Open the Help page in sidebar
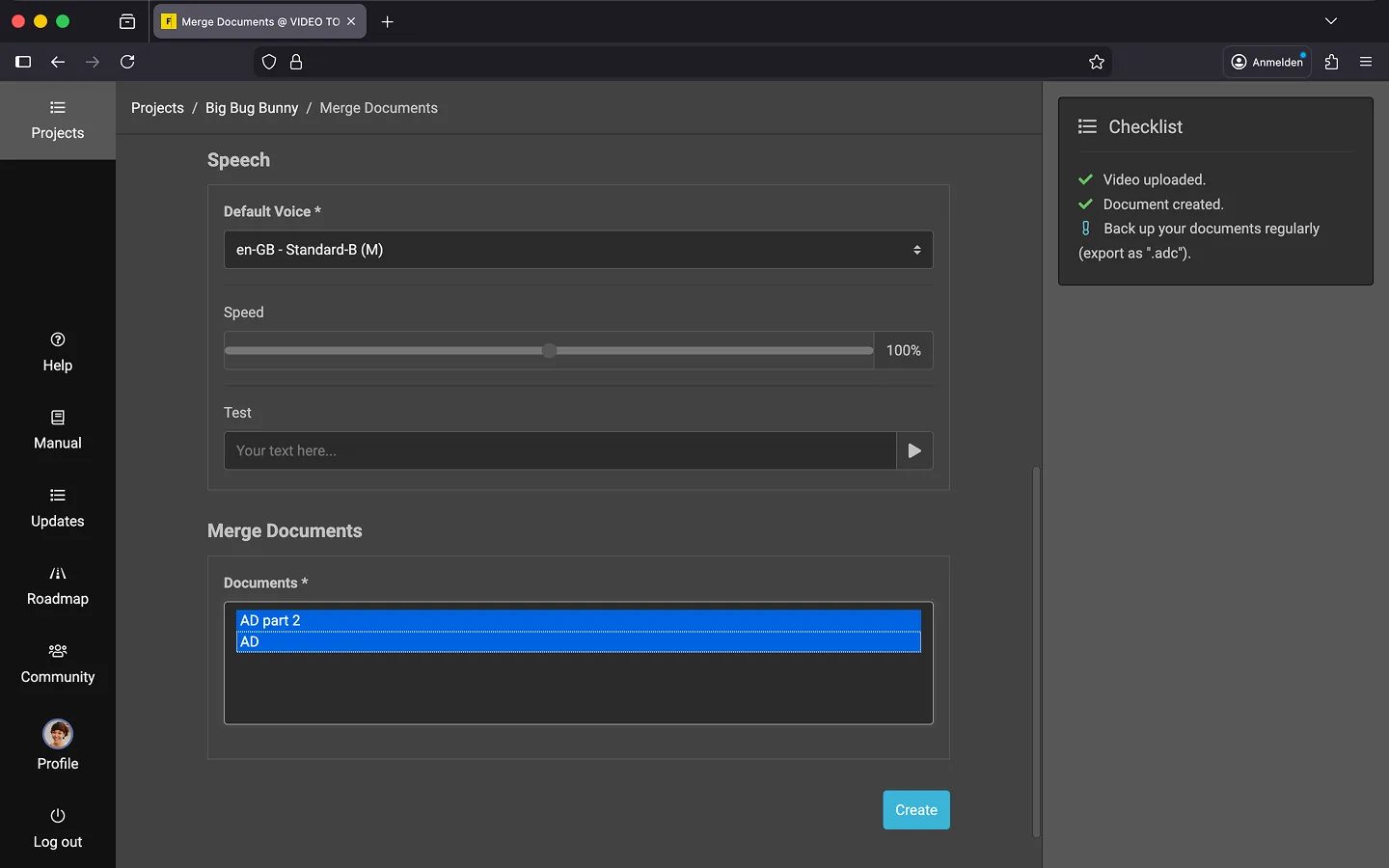This screenshot has width=1389, height=868. pyautogui.click(x=58, y=352)
